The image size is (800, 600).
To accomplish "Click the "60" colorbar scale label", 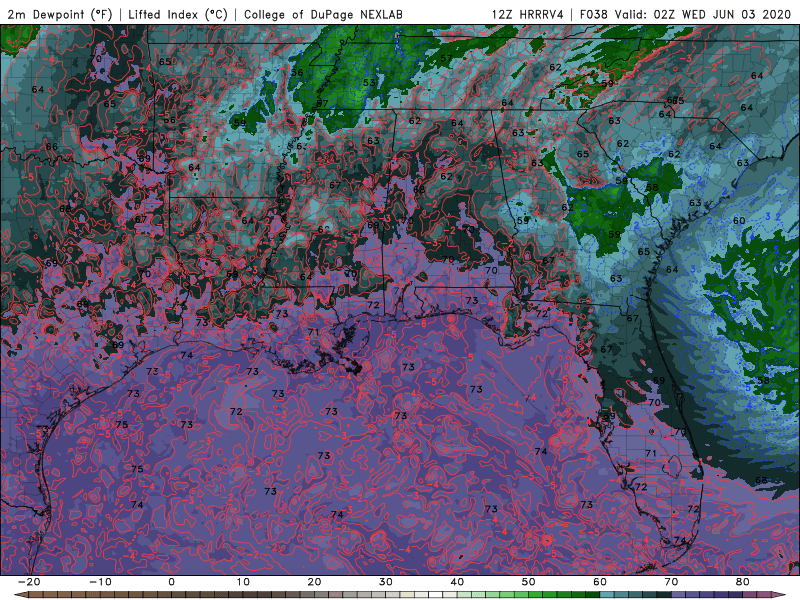I will click(x=600, y=582).
